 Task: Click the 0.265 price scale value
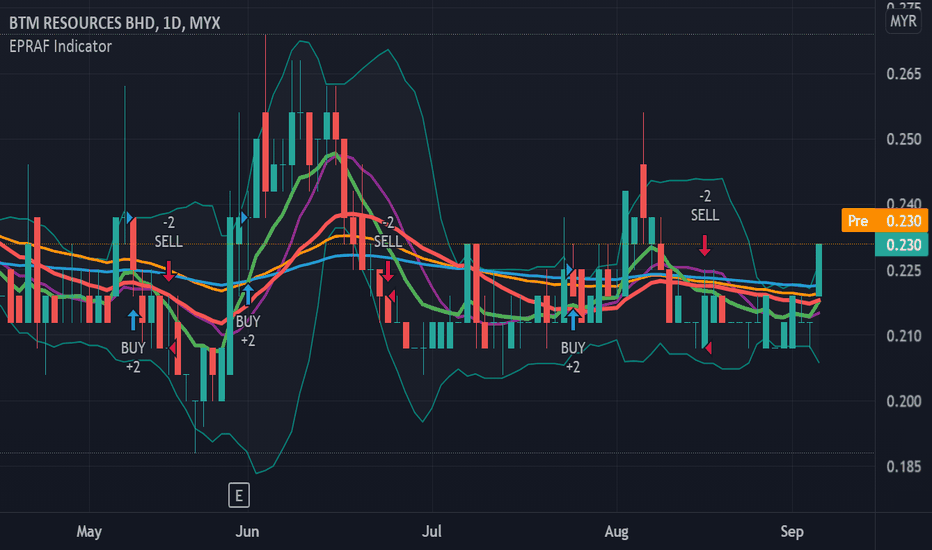(903, 74)
